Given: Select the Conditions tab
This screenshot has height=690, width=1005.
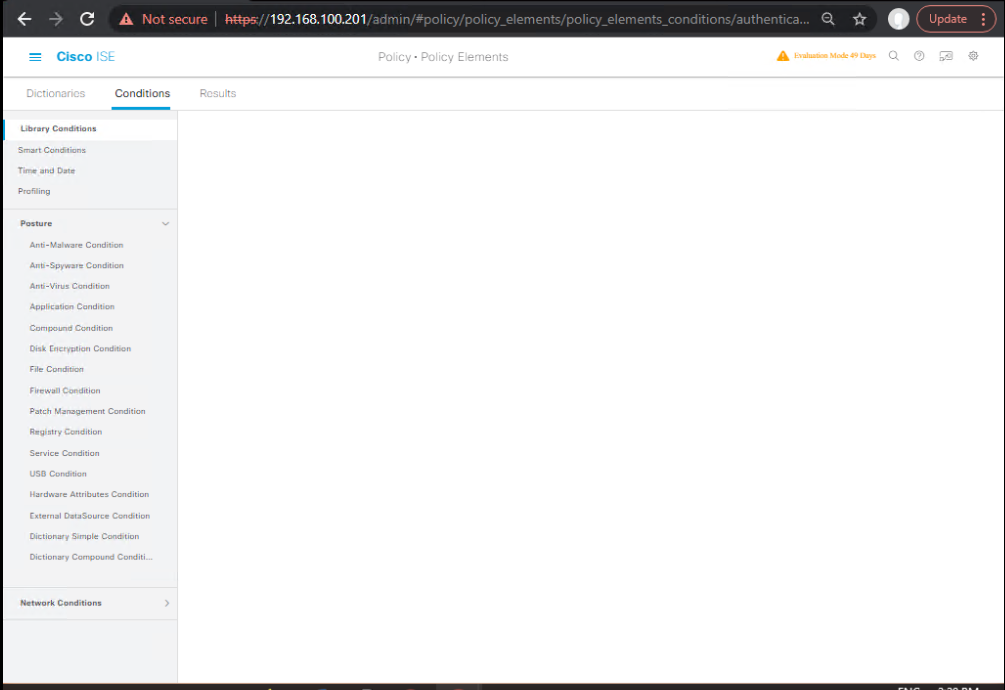Looking at the screenshot, I should [142, 94].
